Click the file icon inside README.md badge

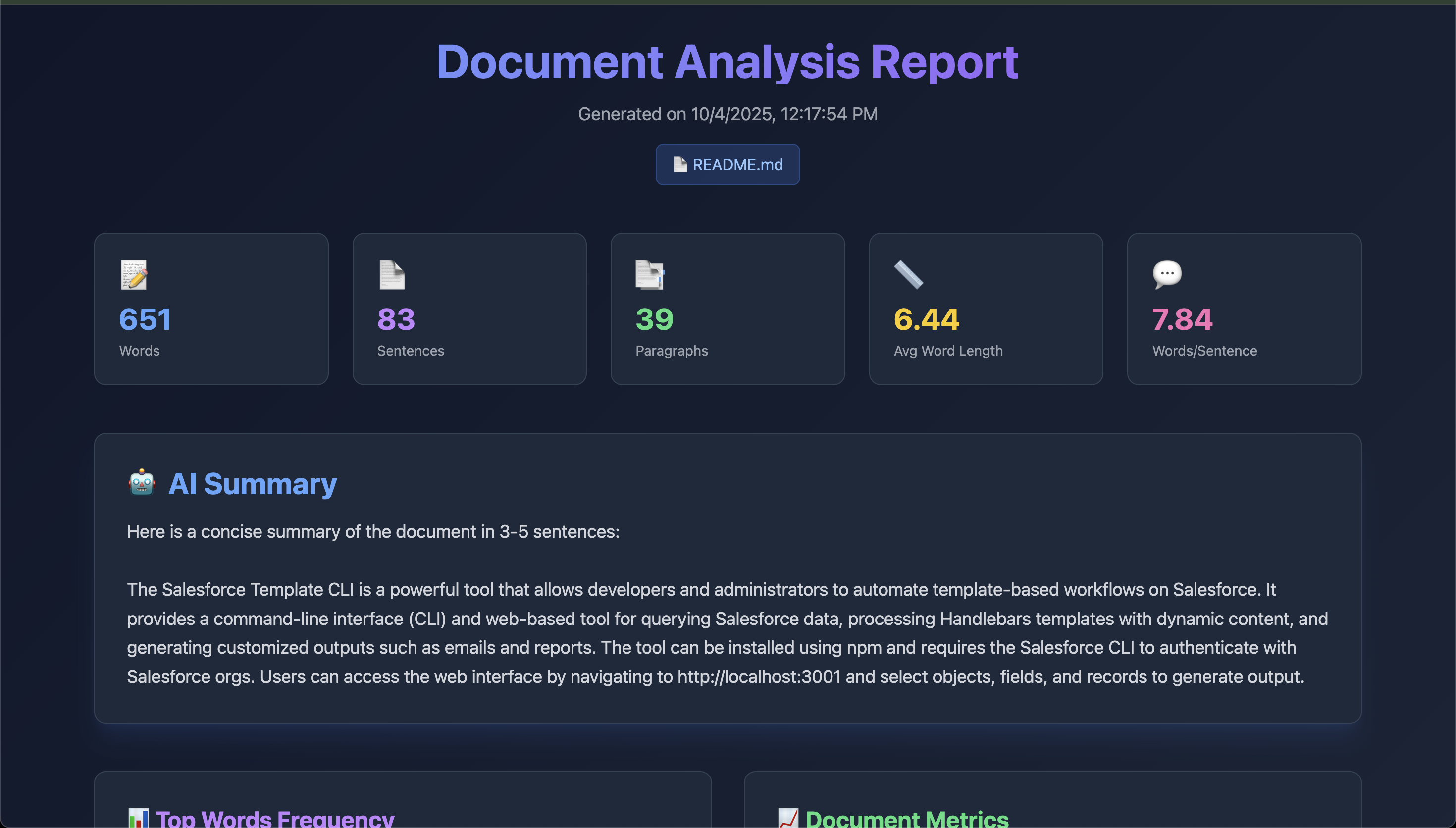pyautogui.click(x=679, y=164)
